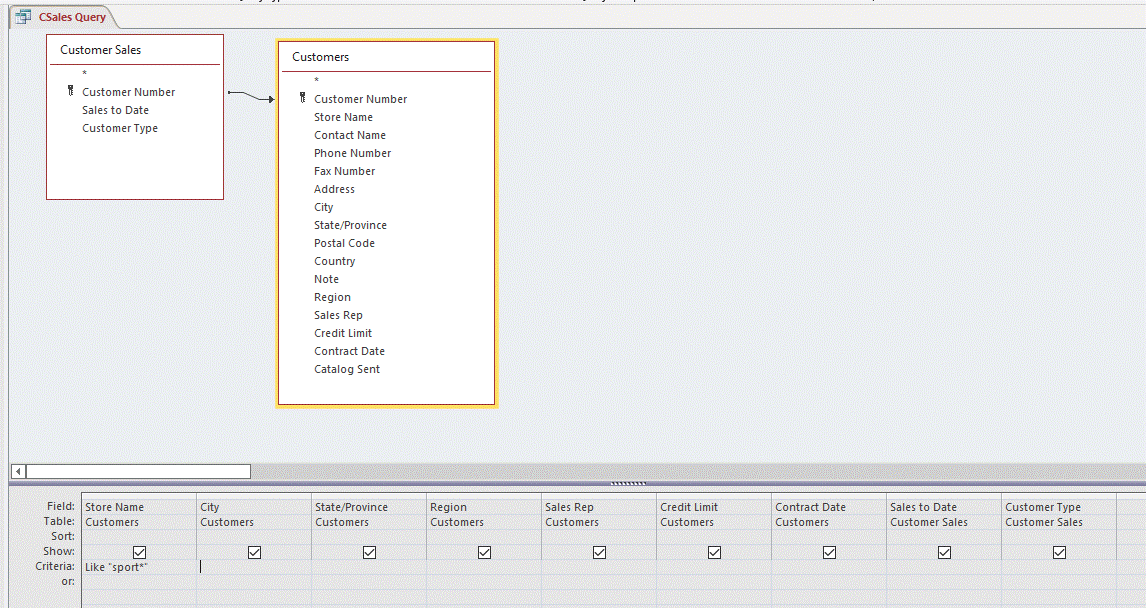
Task: Click the key icon beside Customer Number in Customers
Action: click(x=301, y=99)
